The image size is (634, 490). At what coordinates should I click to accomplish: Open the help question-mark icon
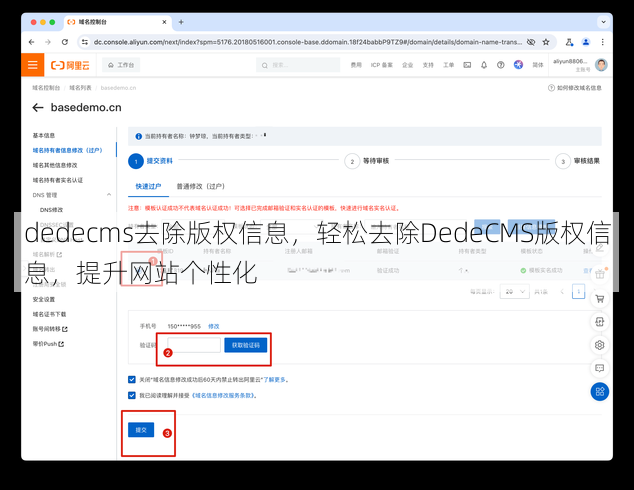pyautogui.click(x=501, y=65)
